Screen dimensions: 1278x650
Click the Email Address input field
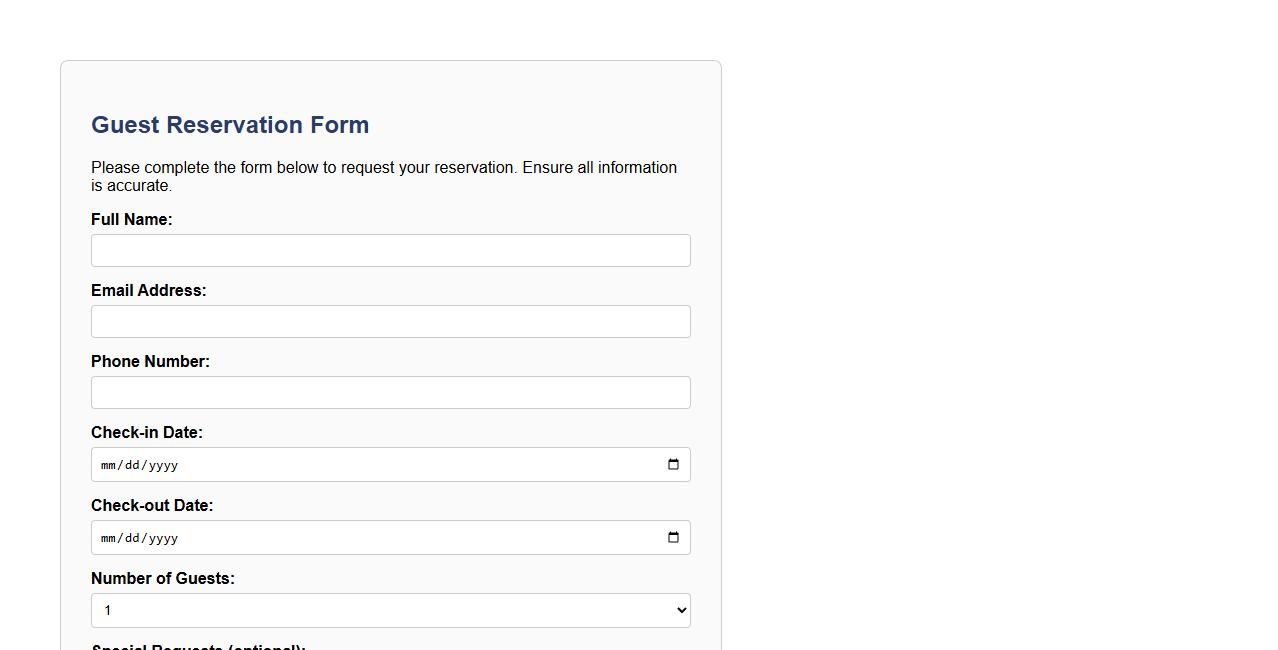point(390,321)
